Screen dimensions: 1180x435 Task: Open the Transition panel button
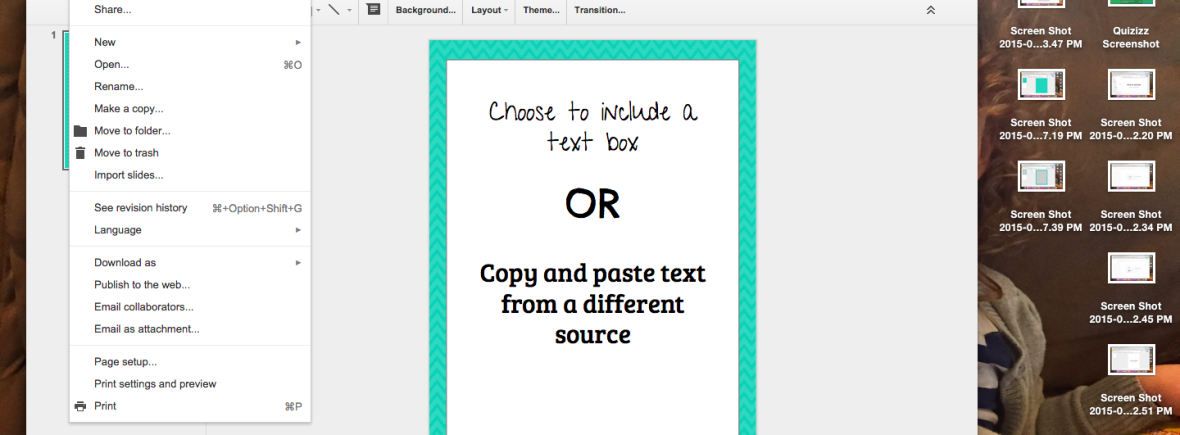[599, 10]
